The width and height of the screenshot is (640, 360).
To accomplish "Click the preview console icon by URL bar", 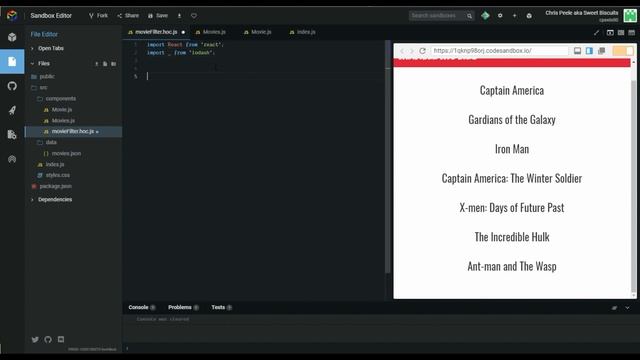I will [x=577, y=51].
